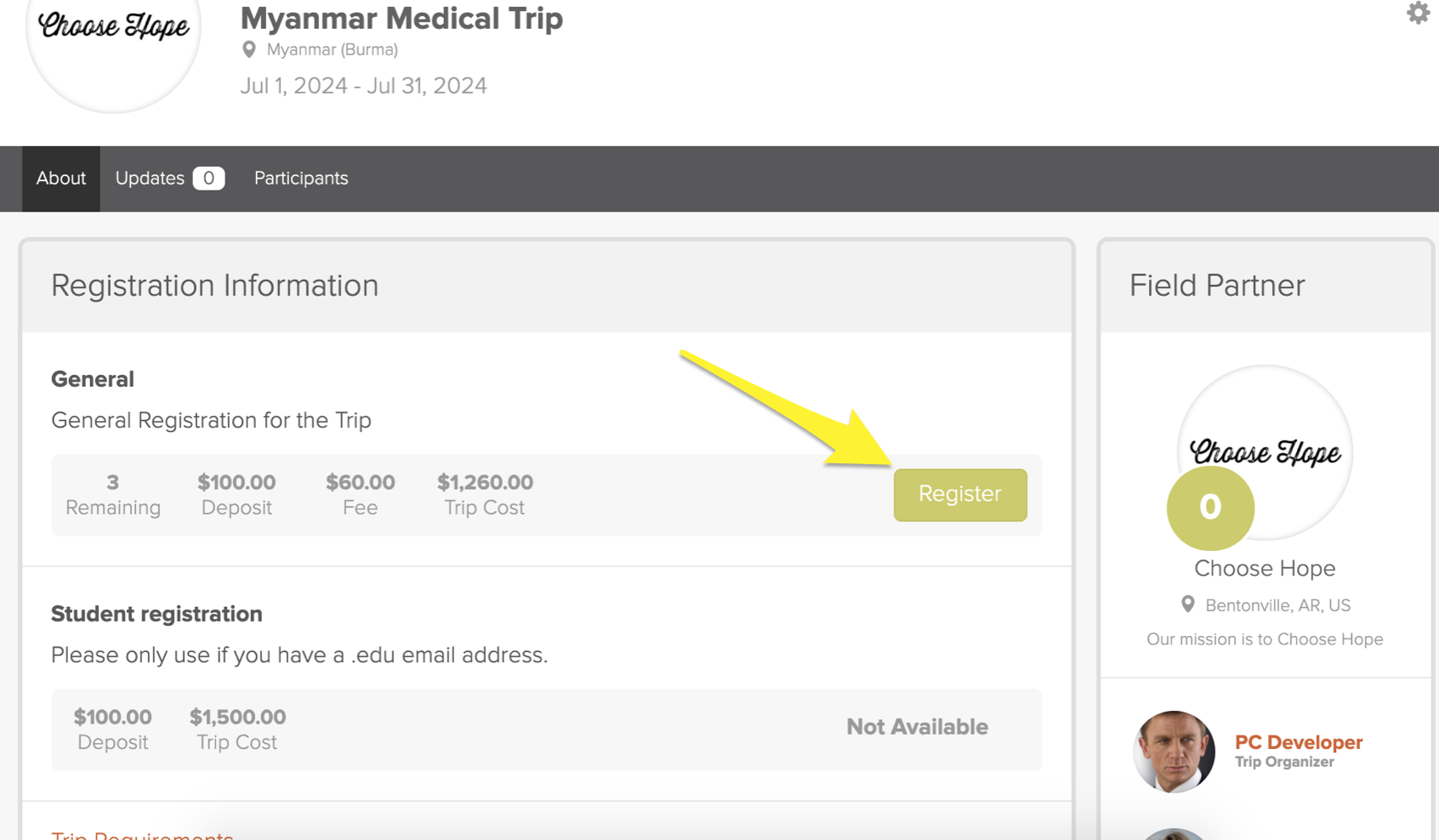The height and width of the screenshot is (840, 1439).
Task: Switch to the About tab
Action: click(x=61, y=179)
